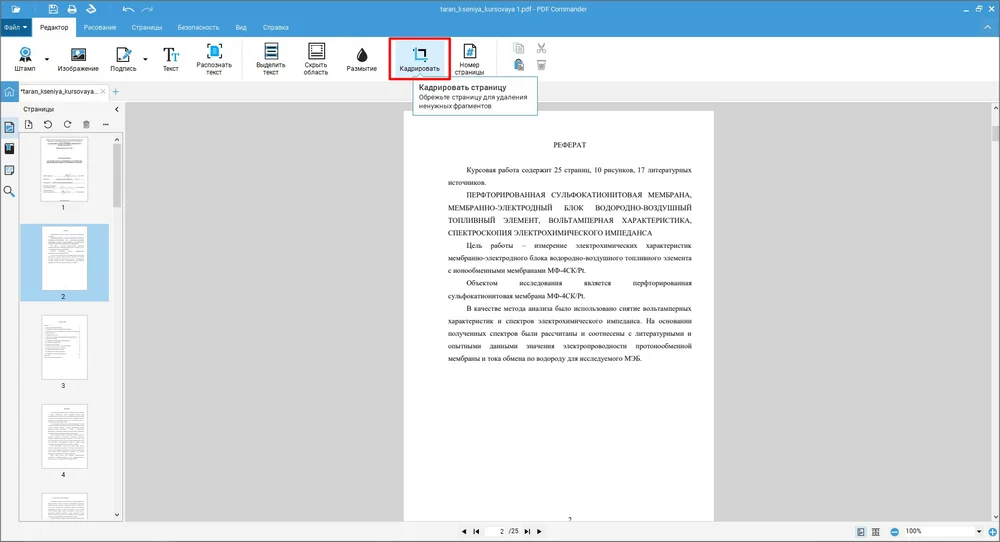Print the document via printer icon
Viewport: 1000px width, 542px height.
(72, 9)
